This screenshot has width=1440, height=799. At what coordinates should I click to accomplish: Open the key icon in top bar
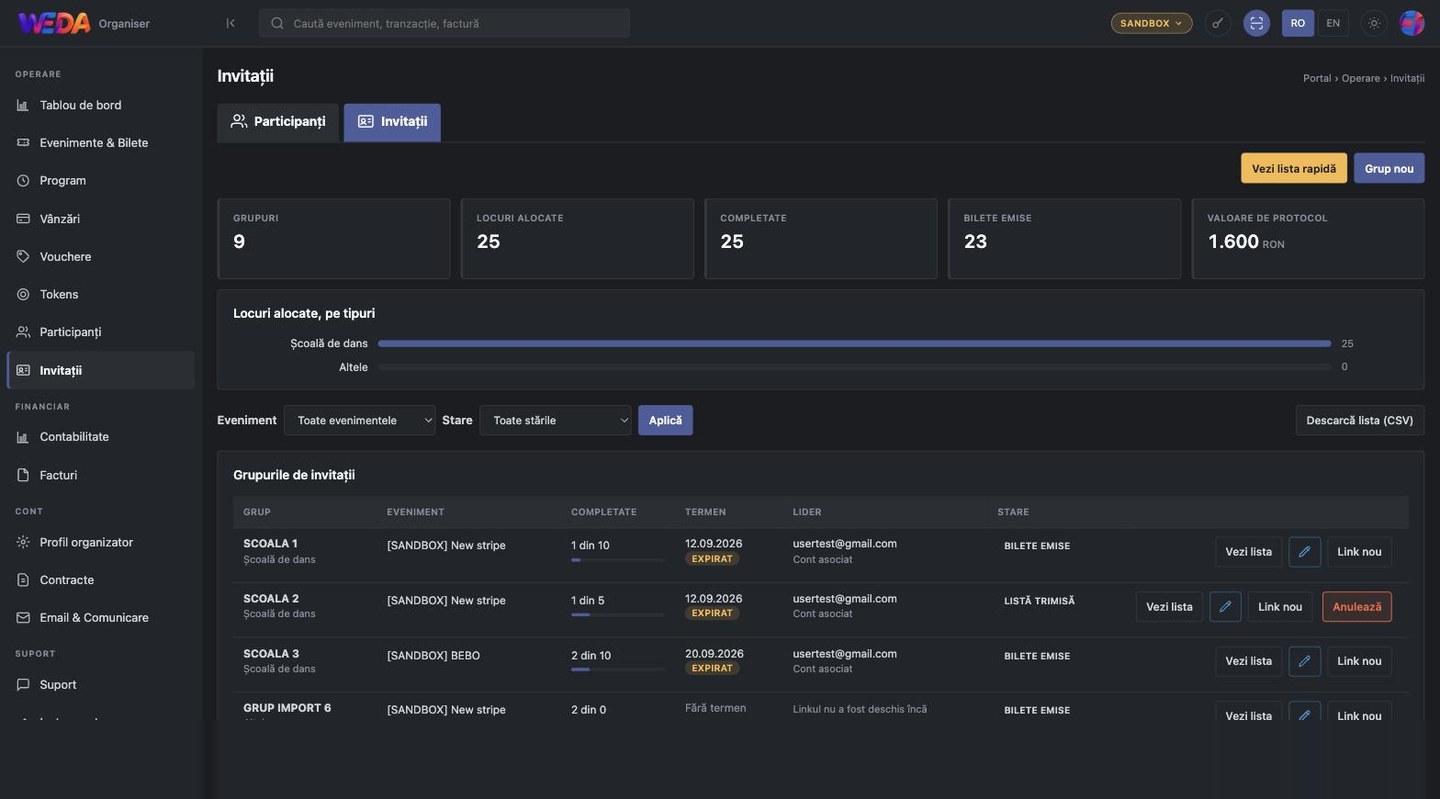point(1217,23)
